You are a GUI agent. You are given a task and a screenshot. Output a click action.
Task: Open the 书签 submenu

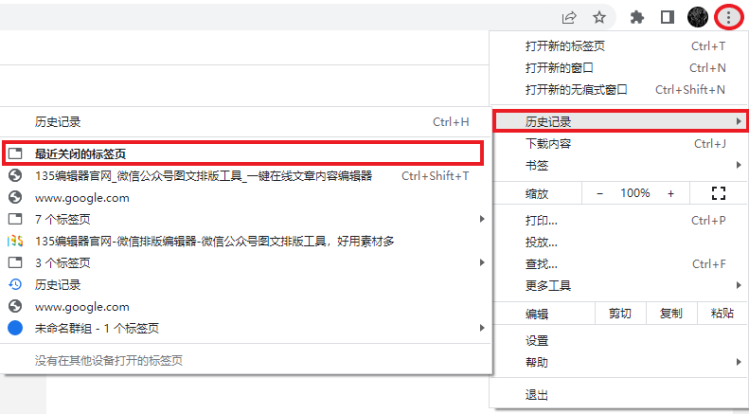(619, 165)
